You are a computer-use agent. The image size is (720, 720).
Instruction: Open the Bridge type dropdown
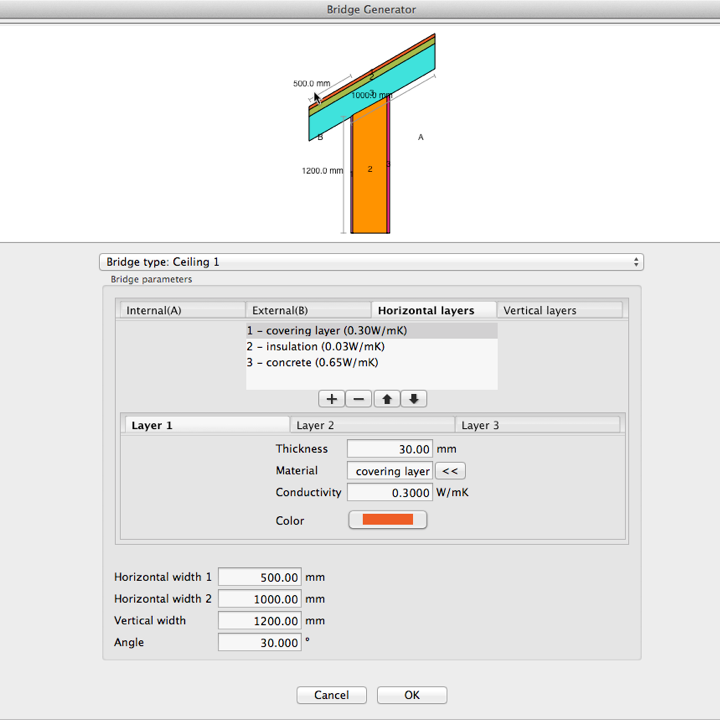[371, 262]
